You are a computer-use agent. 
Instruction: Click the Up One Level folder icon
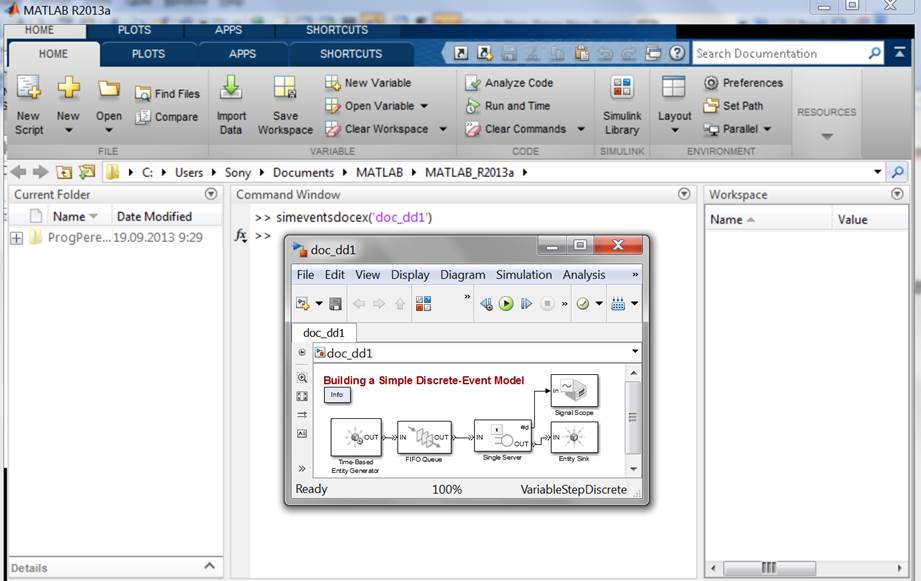coord(64,172)
